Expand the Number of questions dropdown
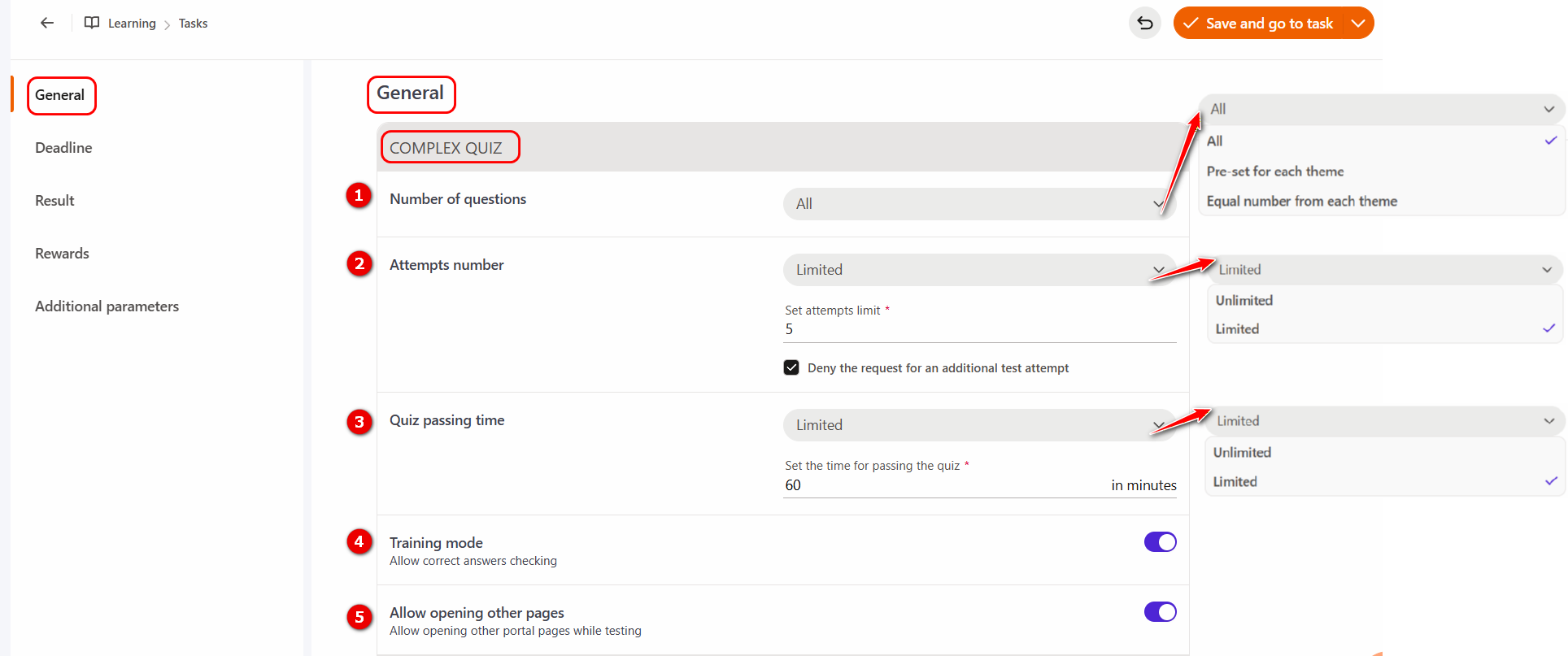 tap(978, 204)
